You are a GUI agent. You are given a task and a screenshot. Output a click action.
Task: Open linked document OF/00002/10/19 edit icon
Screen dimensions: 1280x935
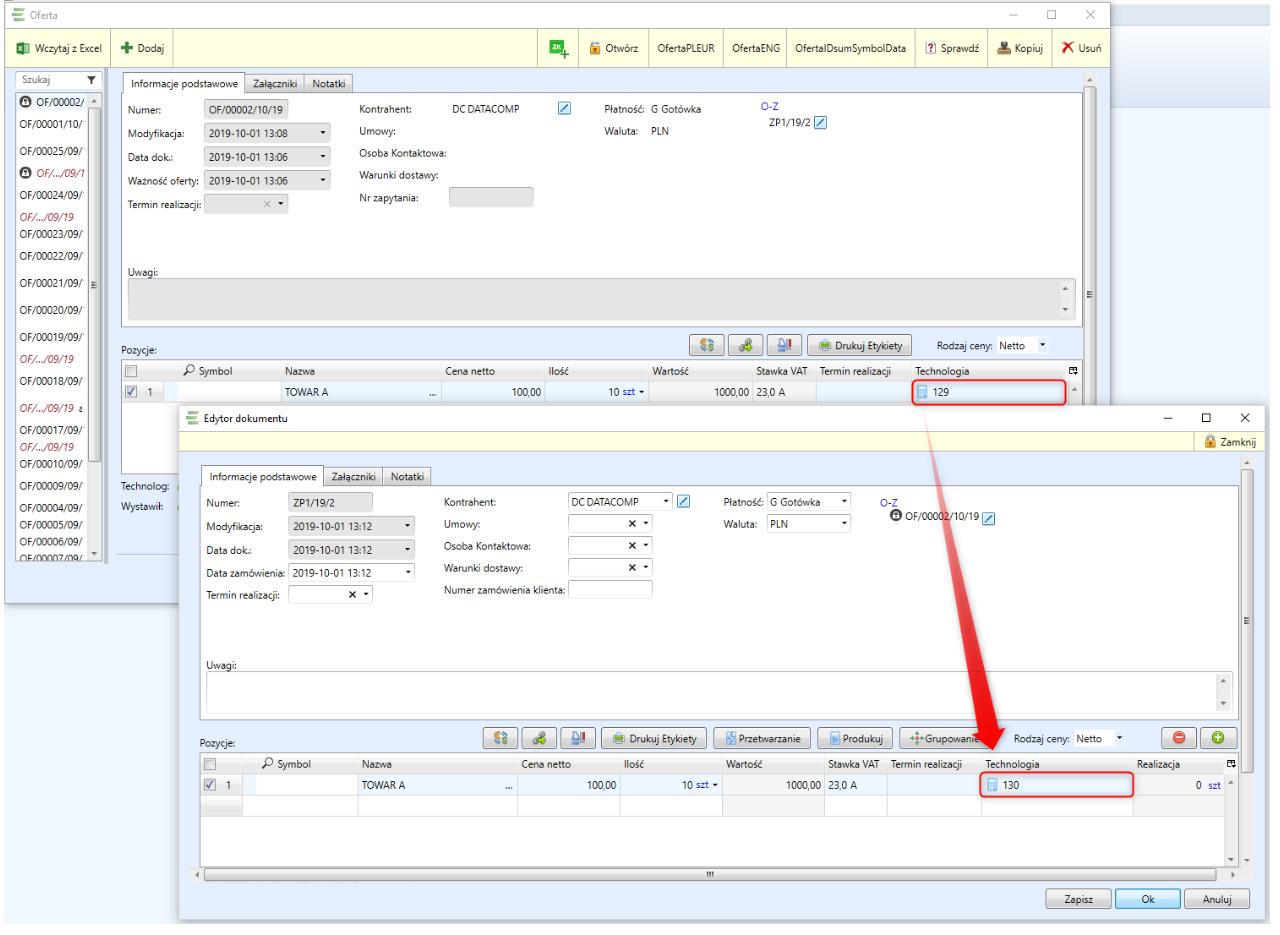pyautogui.click(x=989, y=518)
